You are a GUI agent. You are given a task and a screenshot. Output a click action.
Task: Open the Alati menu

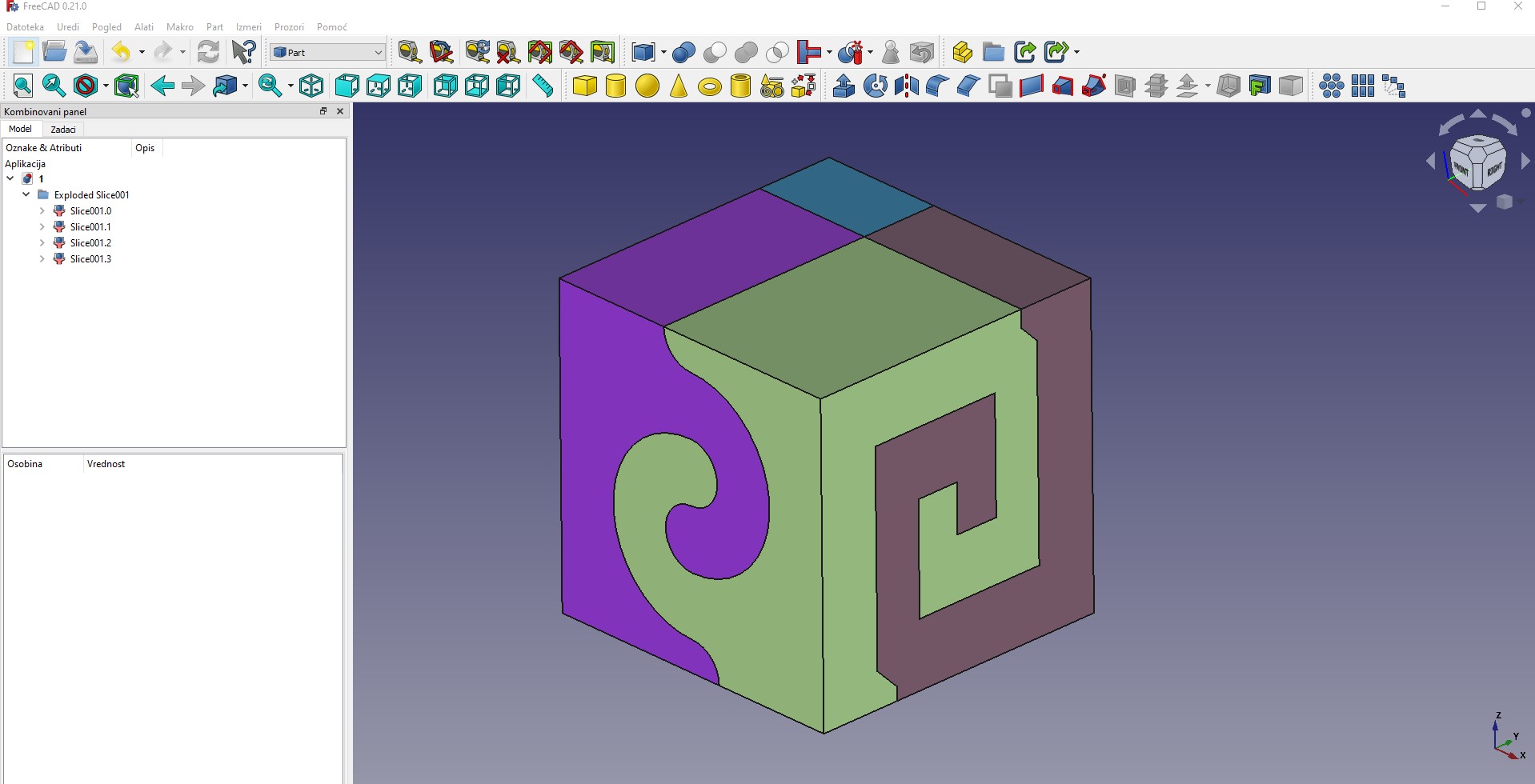point(144,27)
